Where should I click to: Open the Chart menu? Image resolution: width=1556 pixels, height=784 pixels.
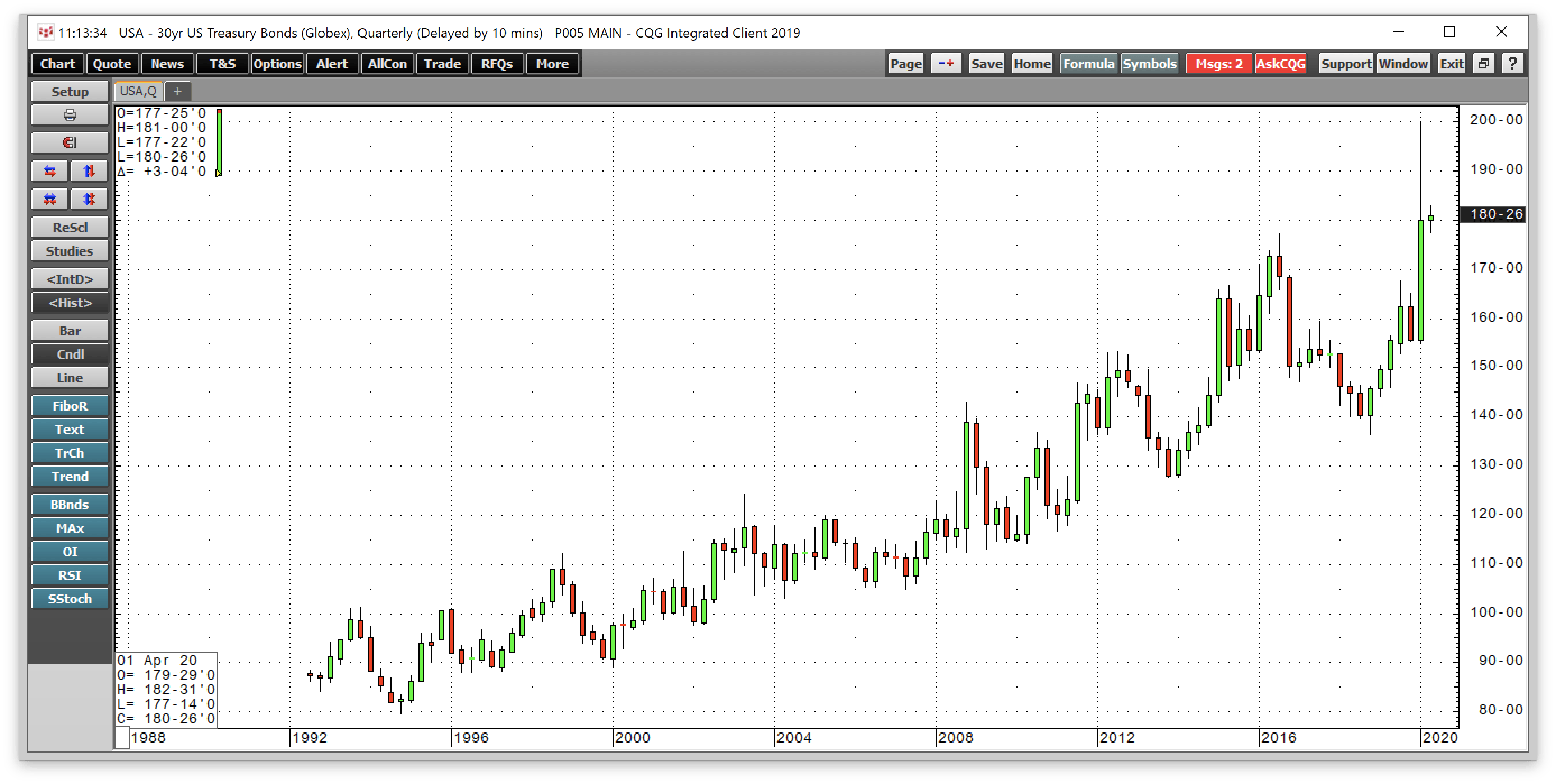pyautogui.click(x=57, y=63)
